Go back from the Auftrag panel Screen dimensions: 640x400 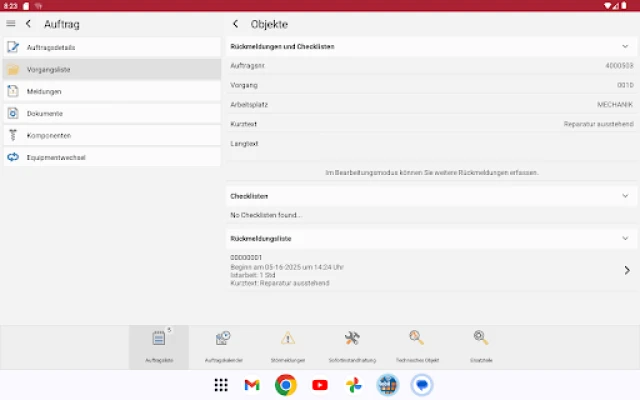click(28, 23)
